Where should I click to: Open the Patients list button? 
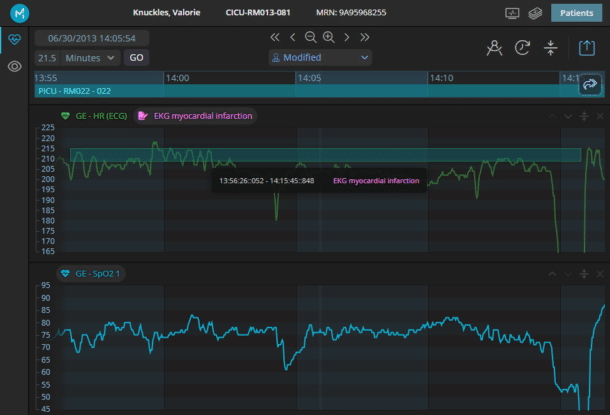click(576, 13)
